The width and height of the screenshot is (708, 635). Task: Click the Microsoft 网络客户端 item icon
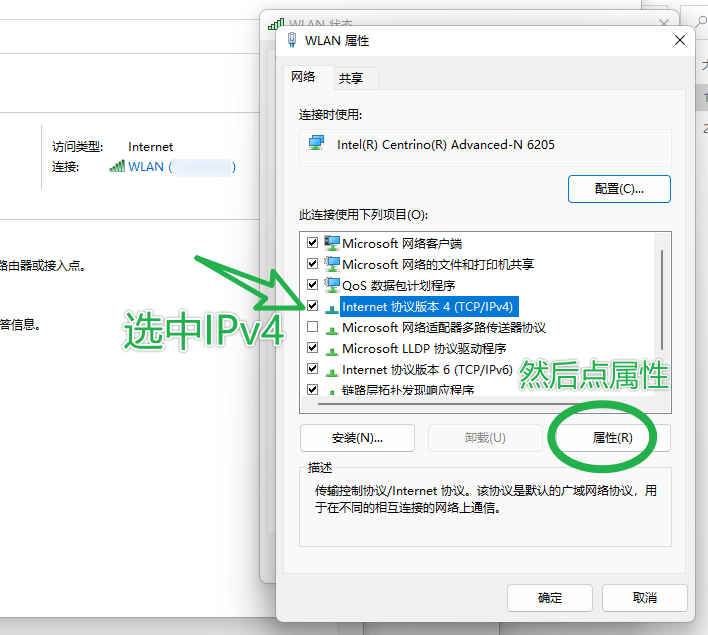tap(332, 243)
